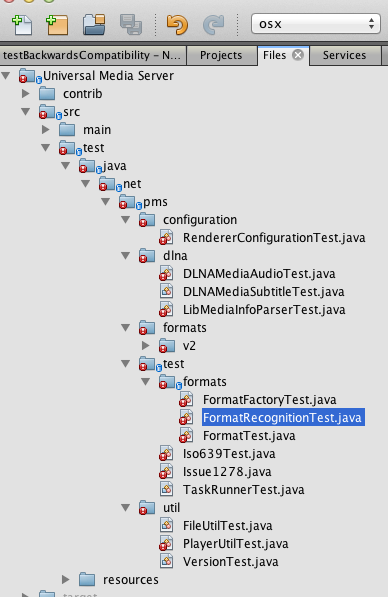Click the v2 folder icon
Image resolution: width=388 pixels, height=597 pixels.
167,345
